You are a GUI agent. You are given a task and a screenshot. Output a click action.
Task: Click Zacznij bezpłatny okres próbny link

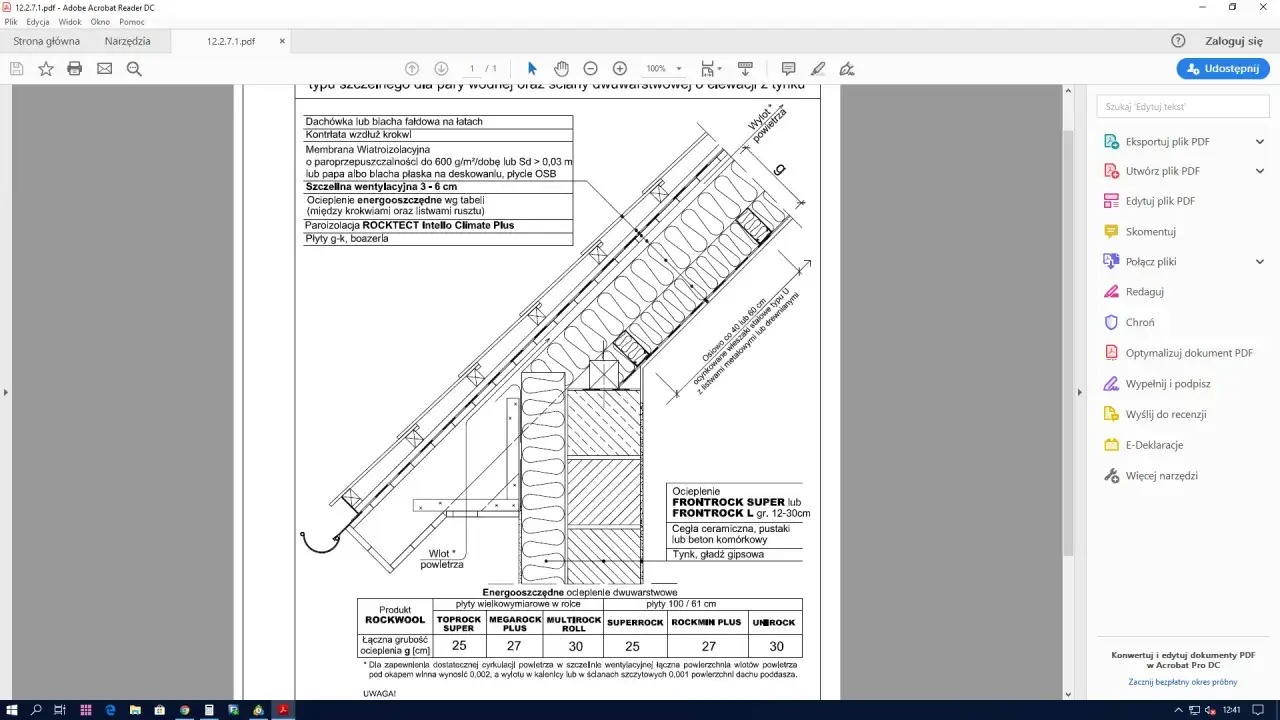[1183, 682]
